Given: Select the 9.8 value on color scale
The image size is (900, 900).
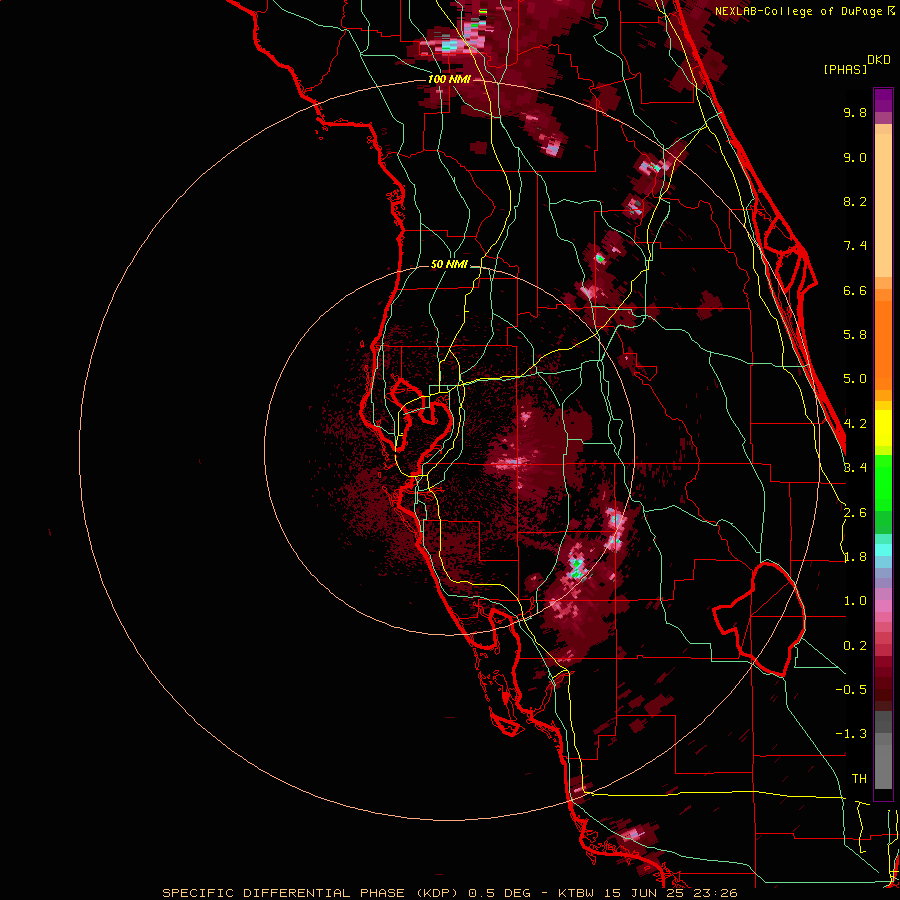Looking at the screenshot, I should (x=855, y=112).
